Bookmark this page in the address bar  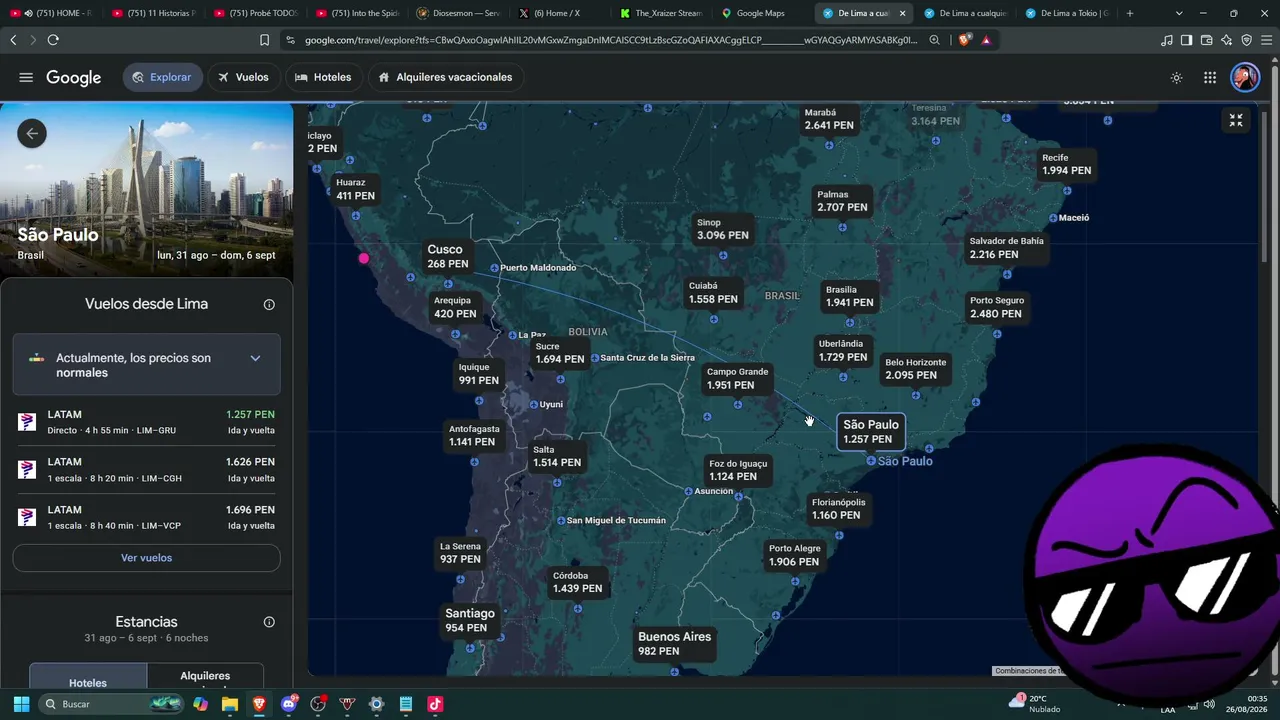click(x=264, y=40)
